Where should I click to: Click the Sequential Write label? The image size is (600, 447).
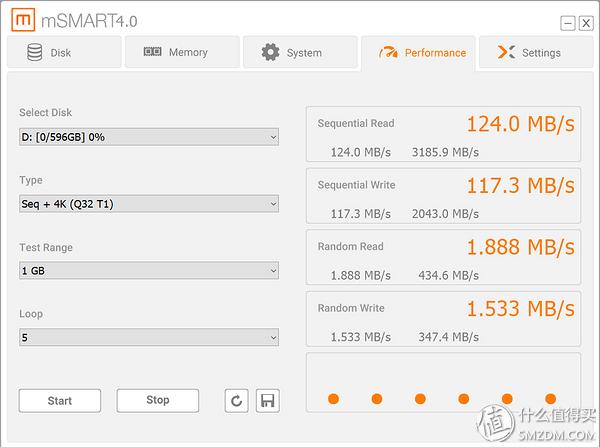click(357, 185)
